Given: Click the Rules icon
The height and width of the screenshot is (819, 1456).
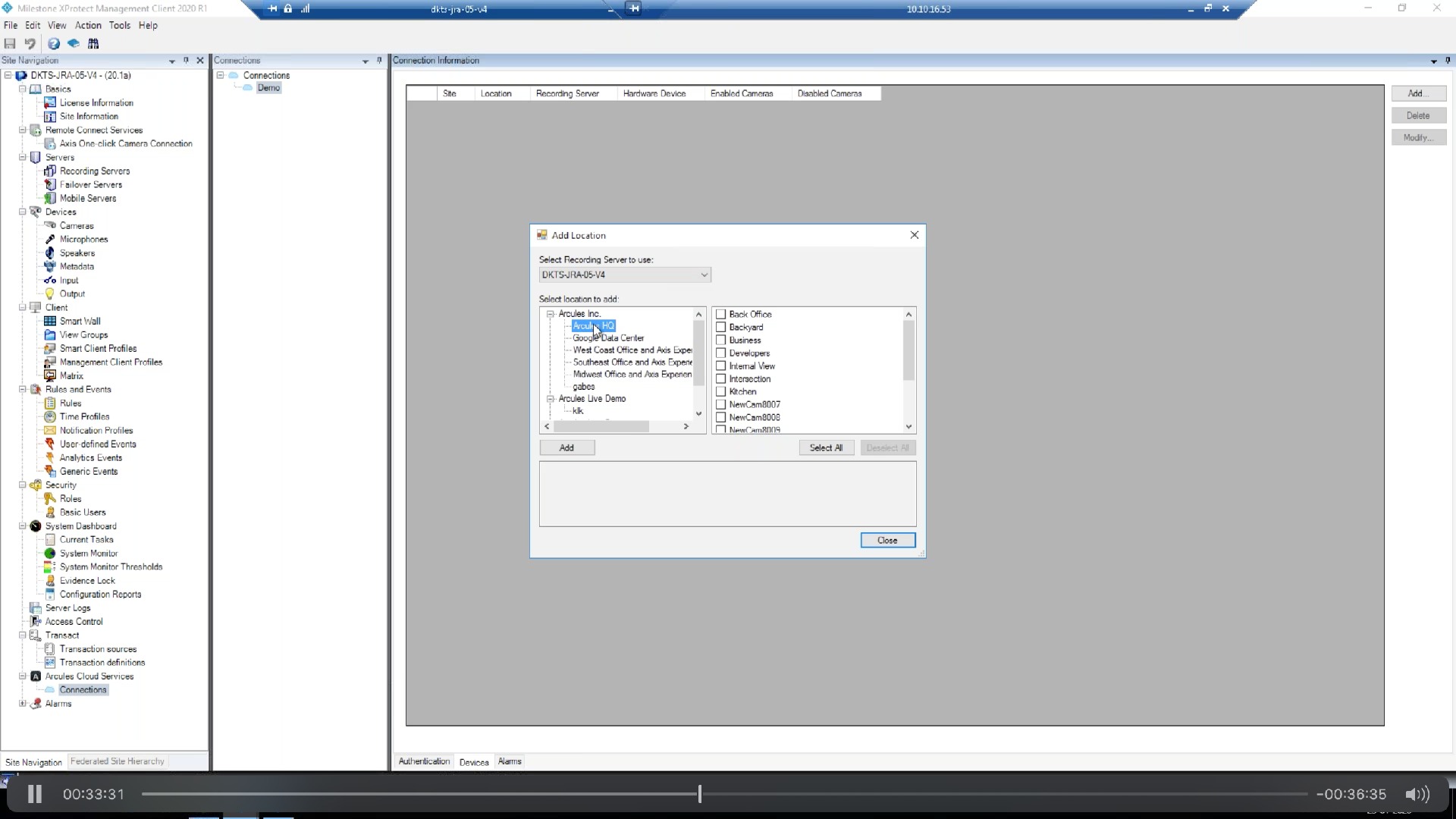Looking at the screenshot, I should point(50,403).
